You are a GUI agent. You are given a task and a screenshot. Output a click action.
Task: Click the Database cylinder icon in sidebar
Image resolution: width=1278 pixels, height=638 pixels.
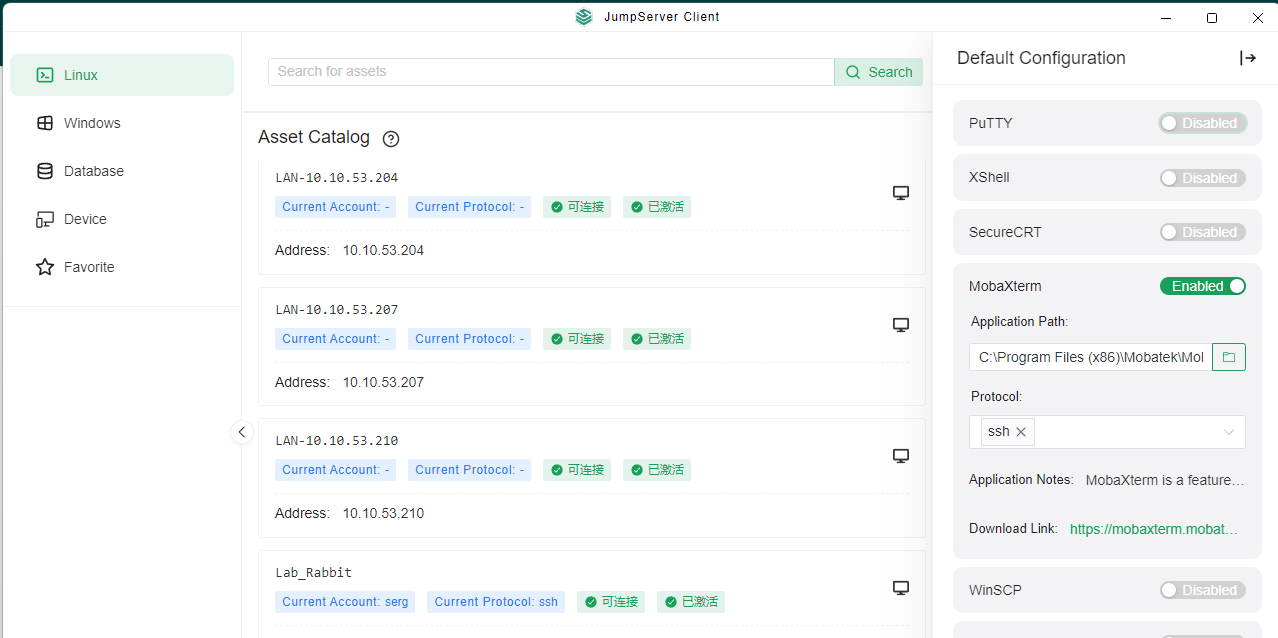(x=45, y=171)
